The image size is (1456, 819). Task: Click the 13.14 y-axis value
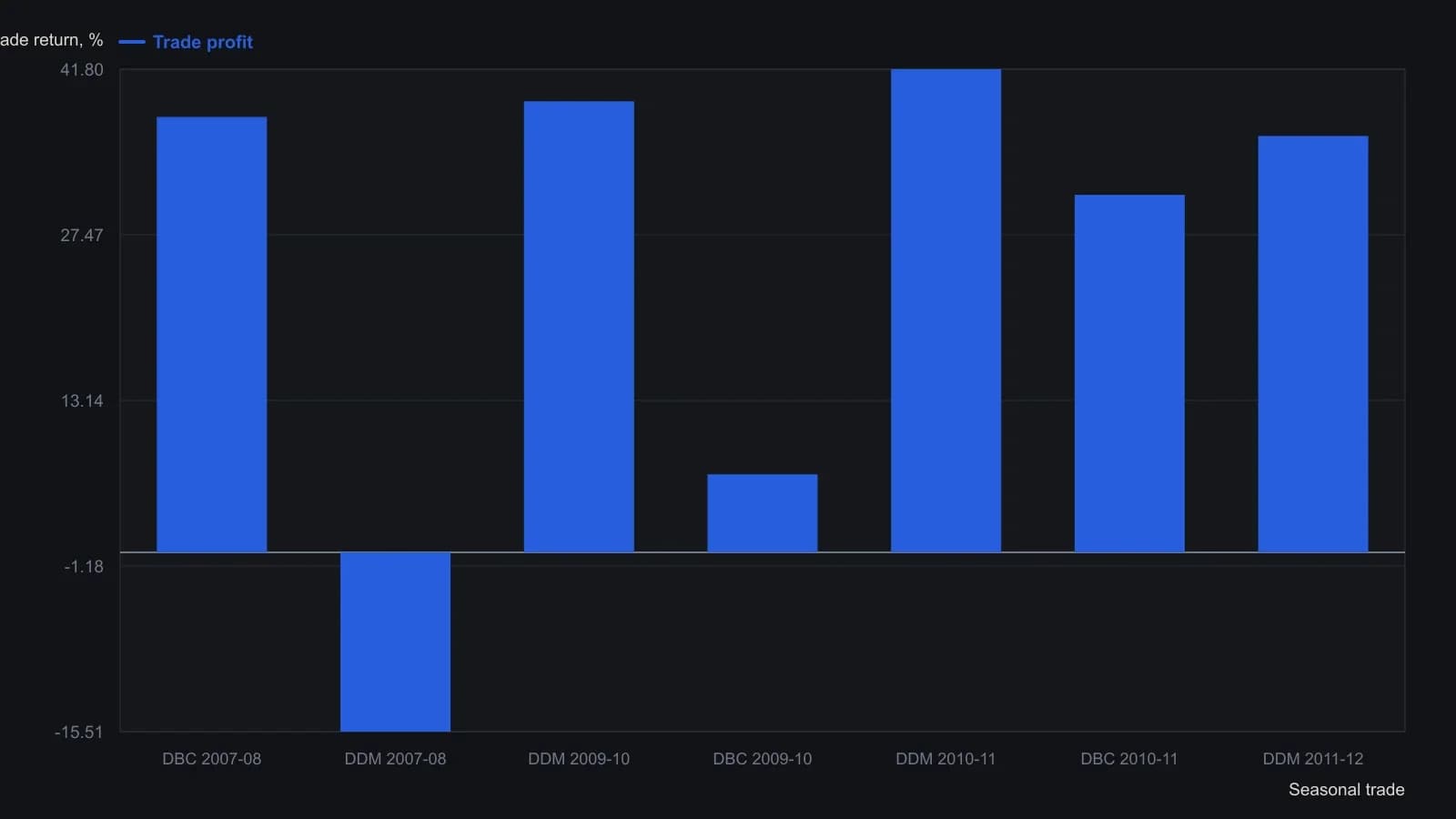(x=82, y=401)
